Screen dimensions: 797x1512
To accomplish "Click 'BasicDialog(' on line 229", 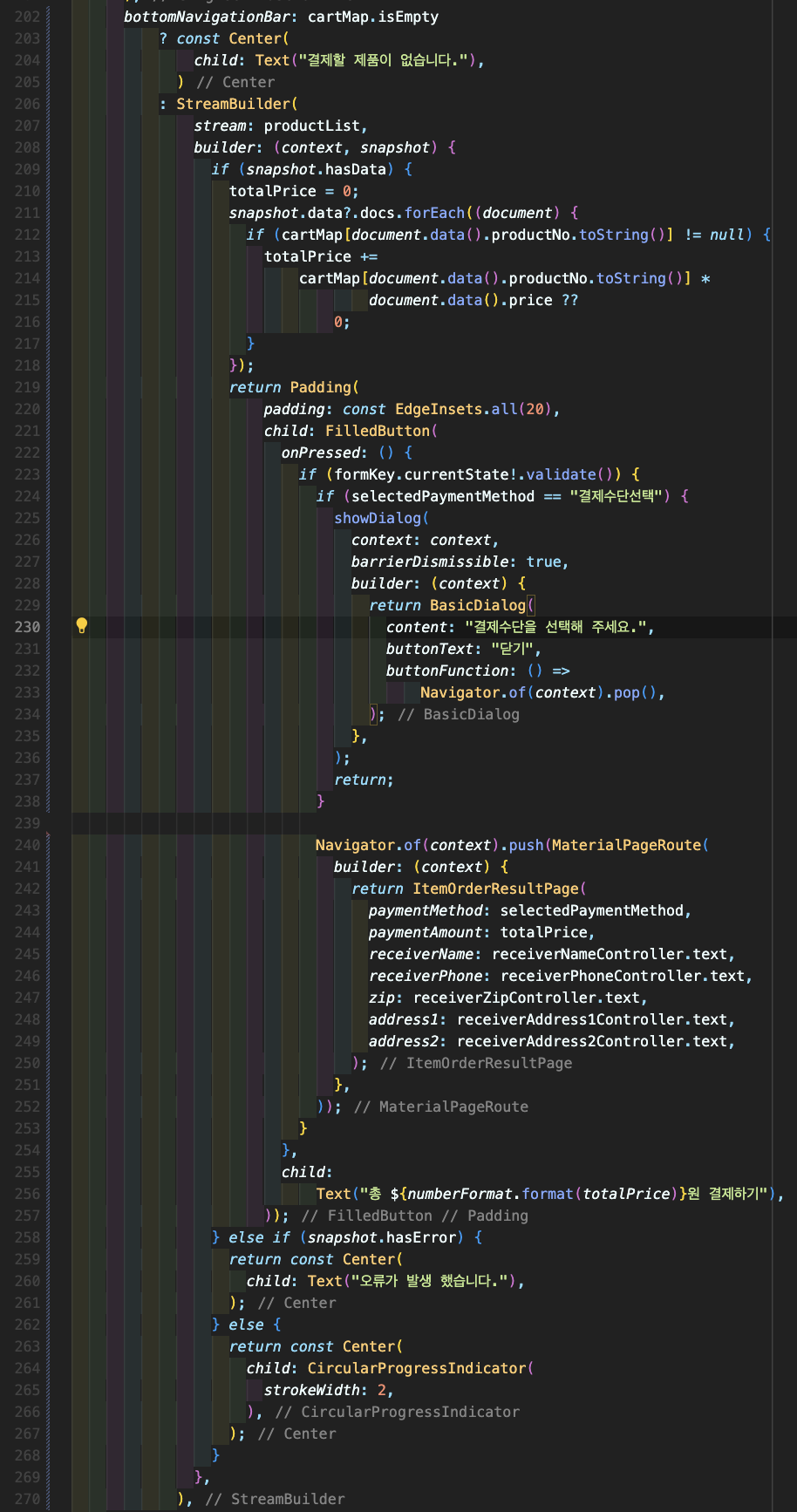I will 482,605.
